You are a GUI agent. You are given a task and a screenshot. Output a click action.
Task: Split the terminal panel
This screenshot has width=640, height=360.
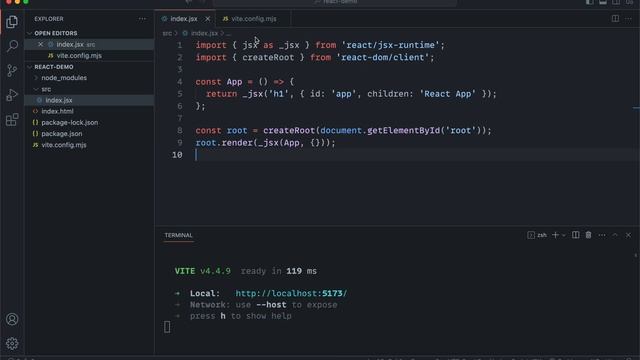pos(576,235)
